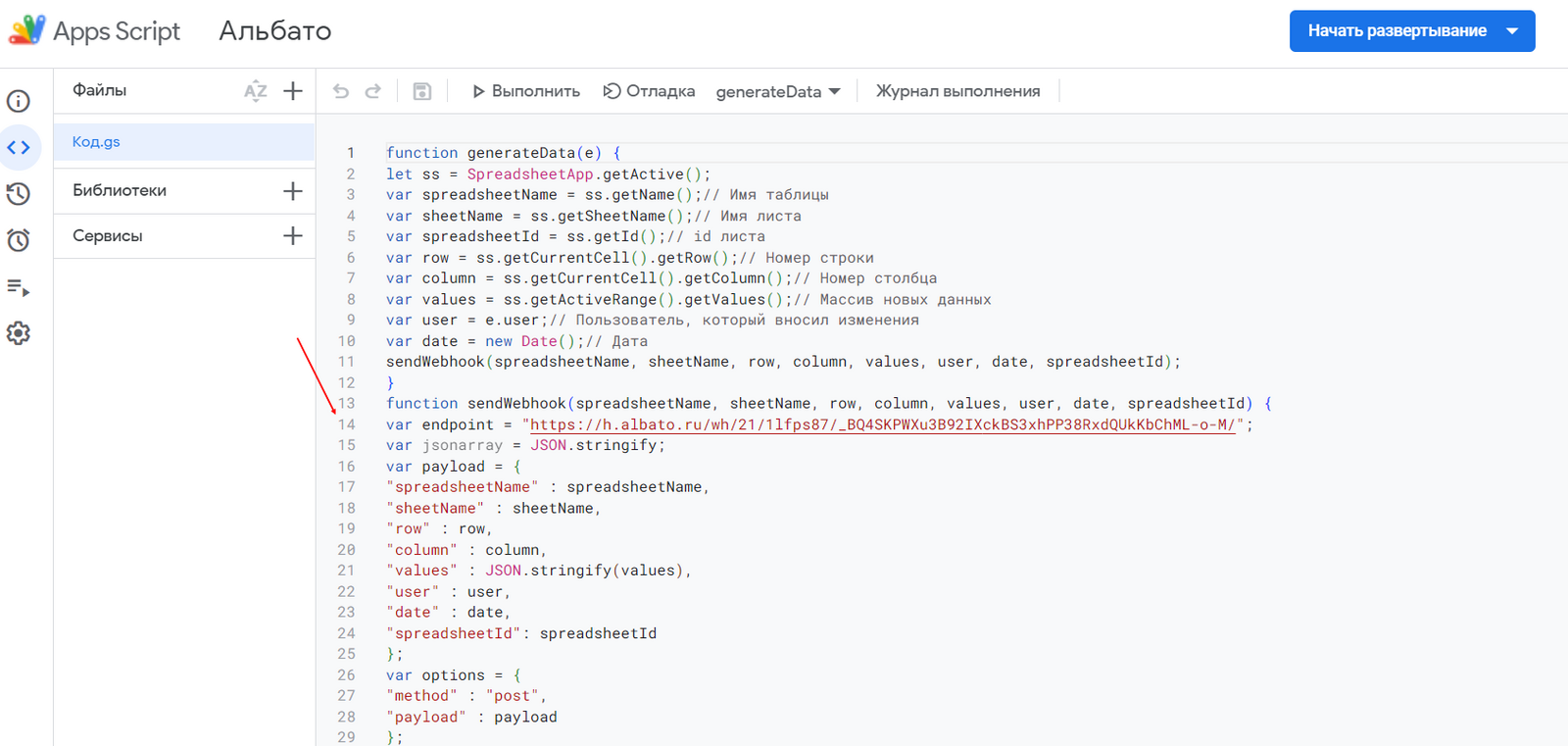Add a library with Библиотеки plus button

(293, 191)
